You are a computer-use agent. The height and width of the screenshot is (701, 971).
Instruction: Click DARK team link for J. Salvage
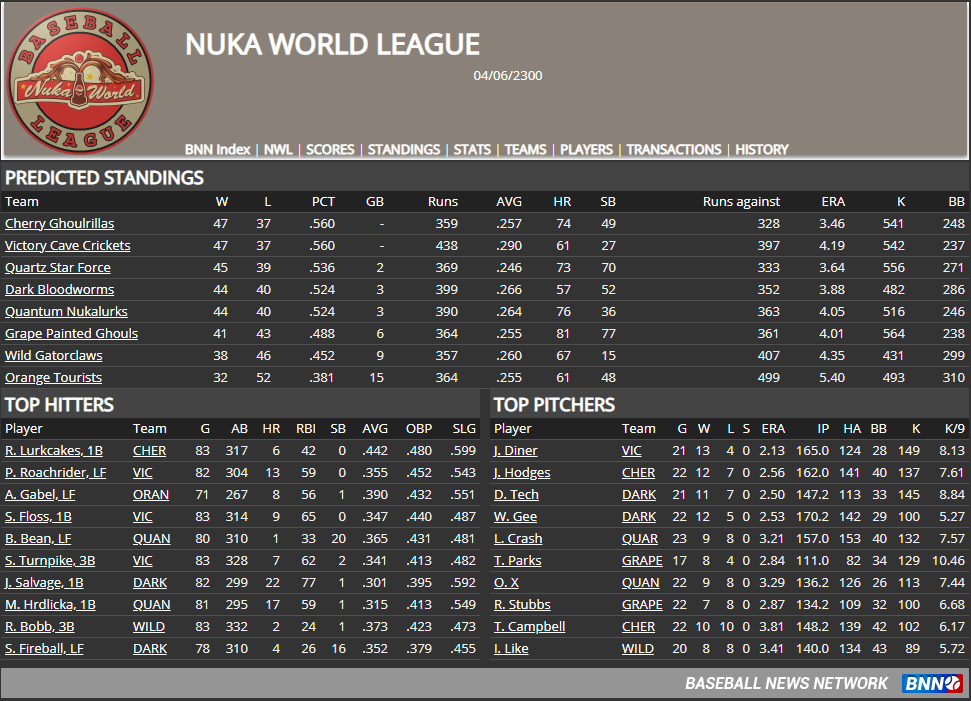click(150, 583)
